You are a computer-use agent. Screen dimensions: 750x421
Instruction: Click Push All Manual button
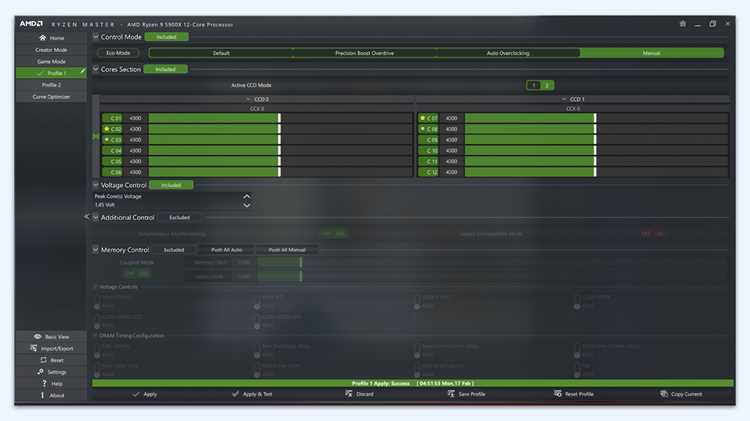click(x=287, y=250)
